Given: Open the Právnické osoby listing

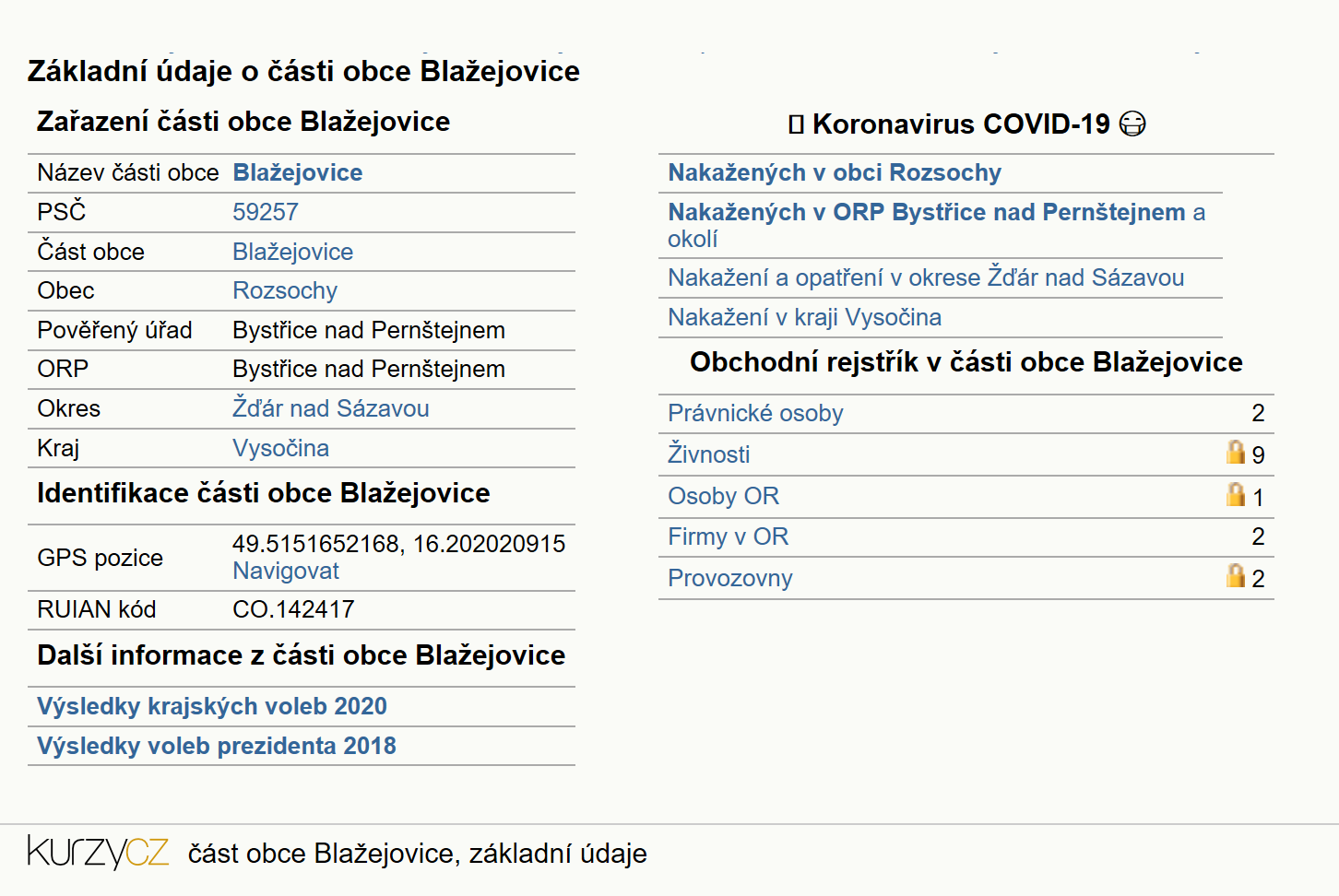Looking at the screenshot, I should 755,413.
